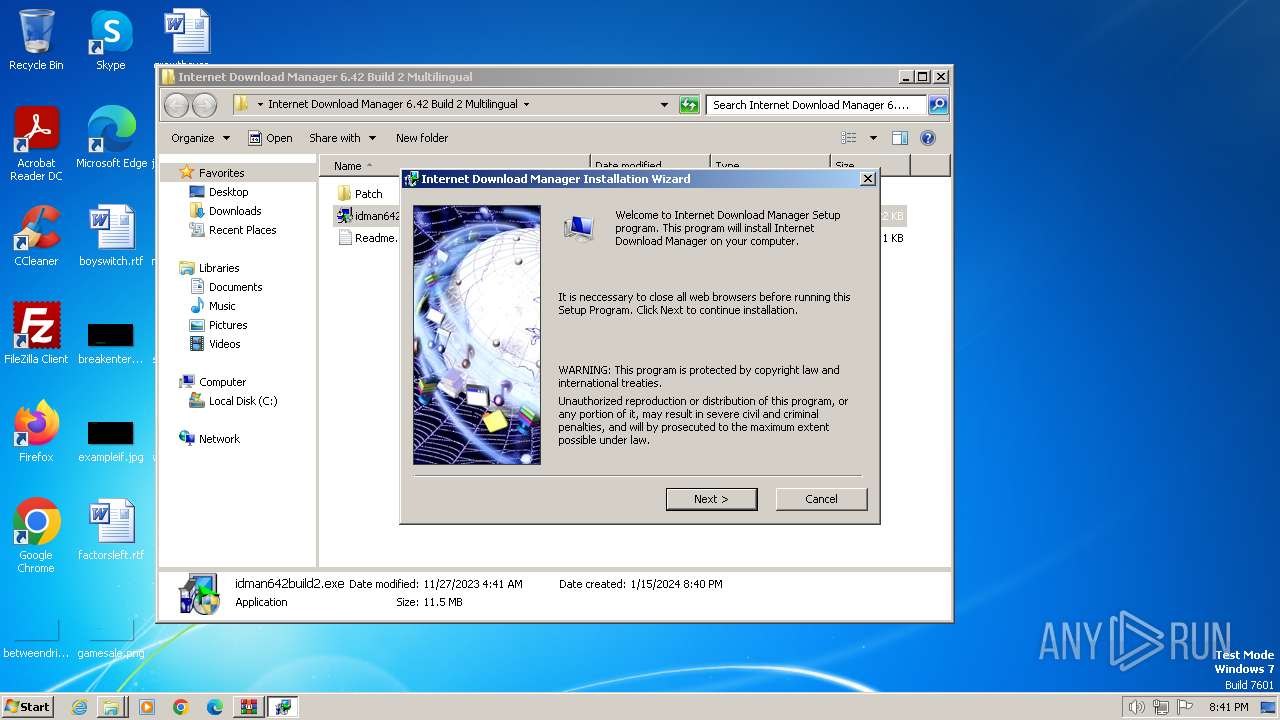Open address bar history dropdown

[664, 105]
